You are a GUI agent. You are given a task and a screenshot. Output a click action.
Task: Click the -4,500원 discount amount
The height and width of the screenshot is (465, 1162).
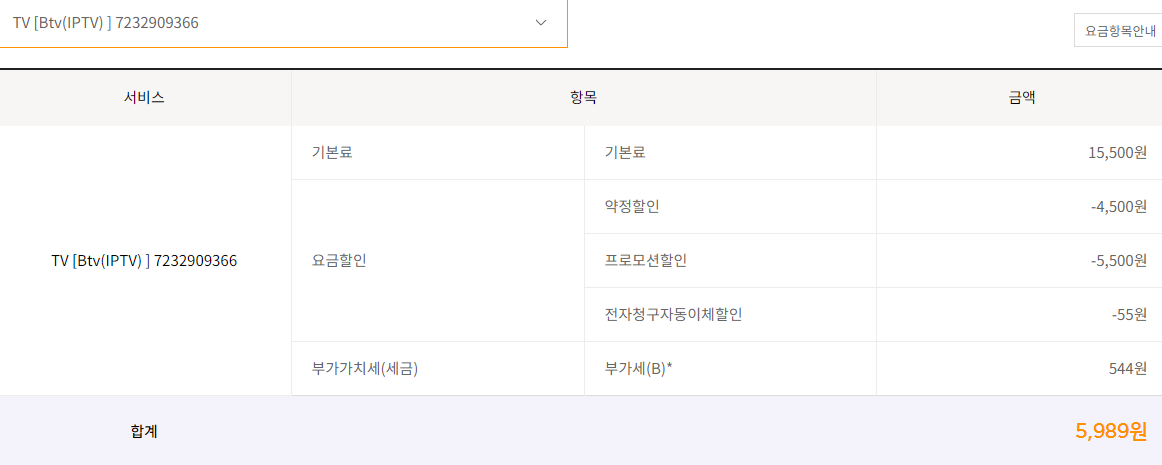[x=1119, y=207]
